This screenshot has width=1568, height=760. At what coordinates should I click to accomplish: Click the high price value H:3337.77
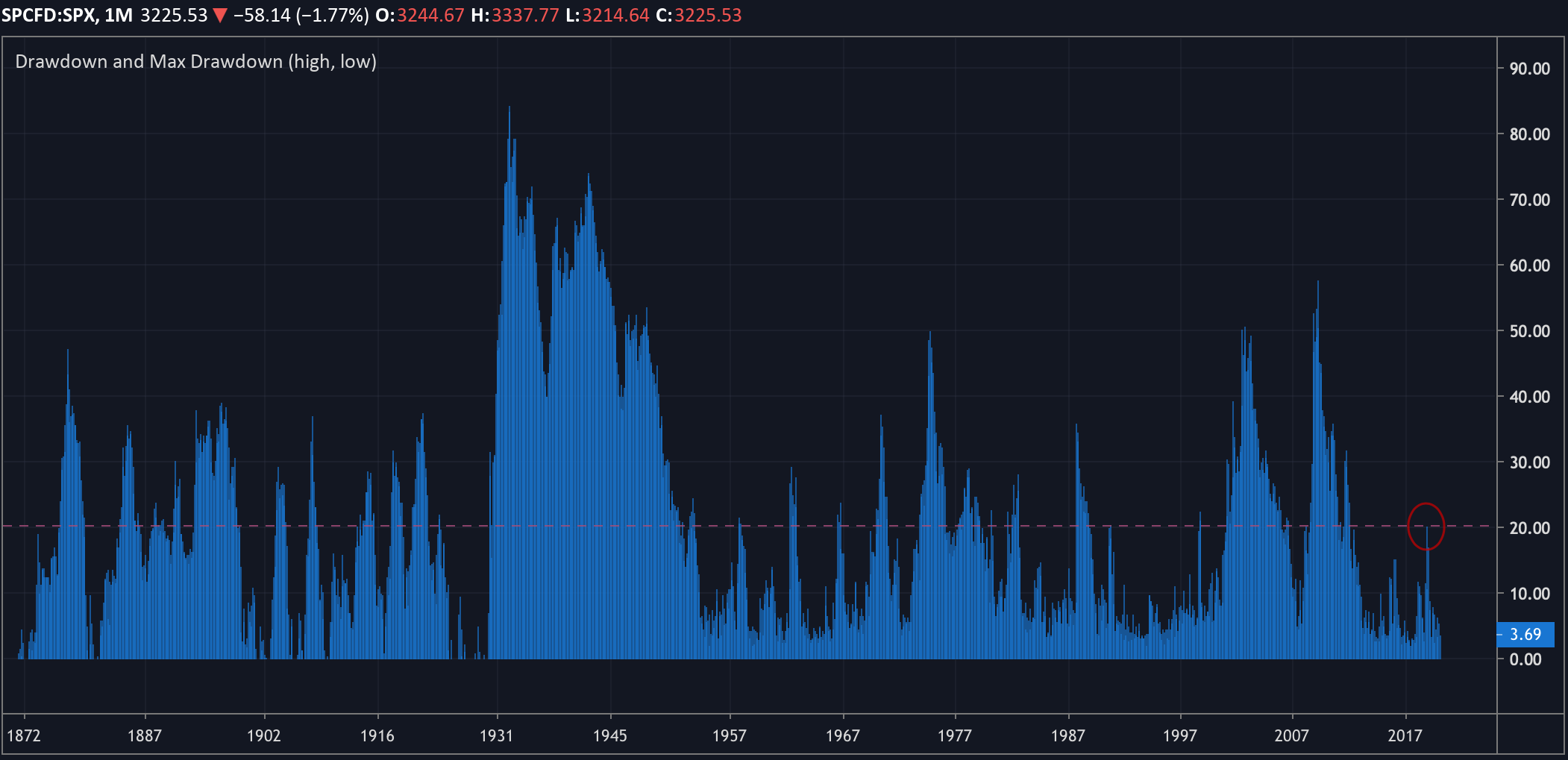[515, 16]
